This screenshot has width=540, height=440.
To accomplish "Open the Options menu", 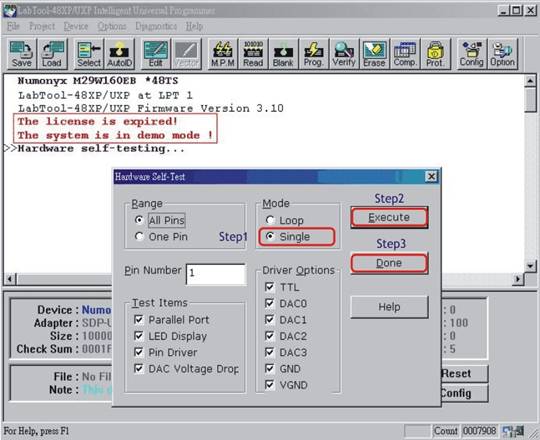I will (112, 26).
